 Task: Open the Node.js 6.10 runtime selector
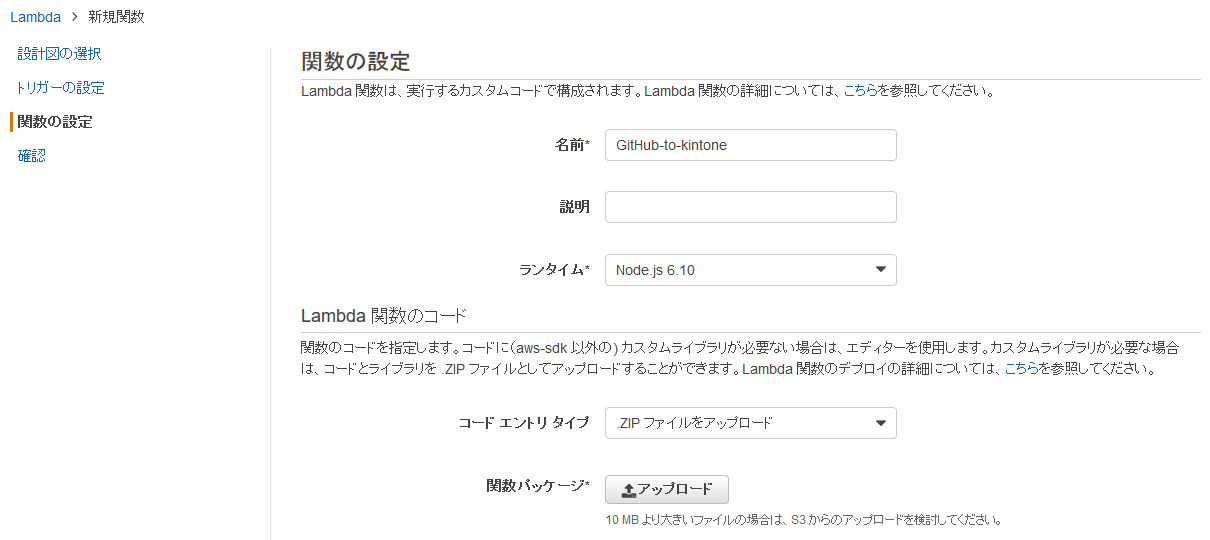[740, 270]
